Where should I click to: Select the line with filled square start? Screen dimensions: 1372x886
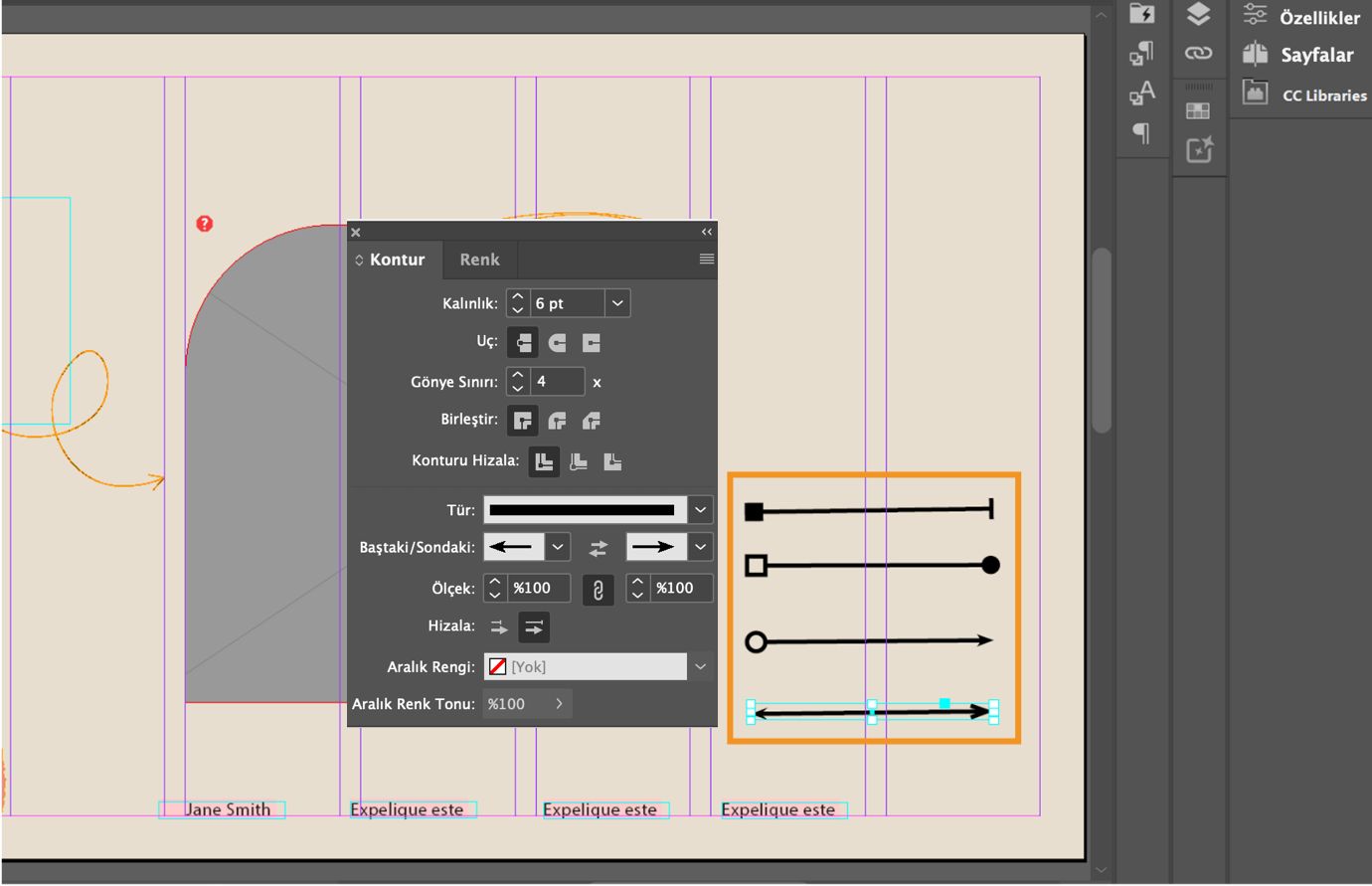coord(869,511)
